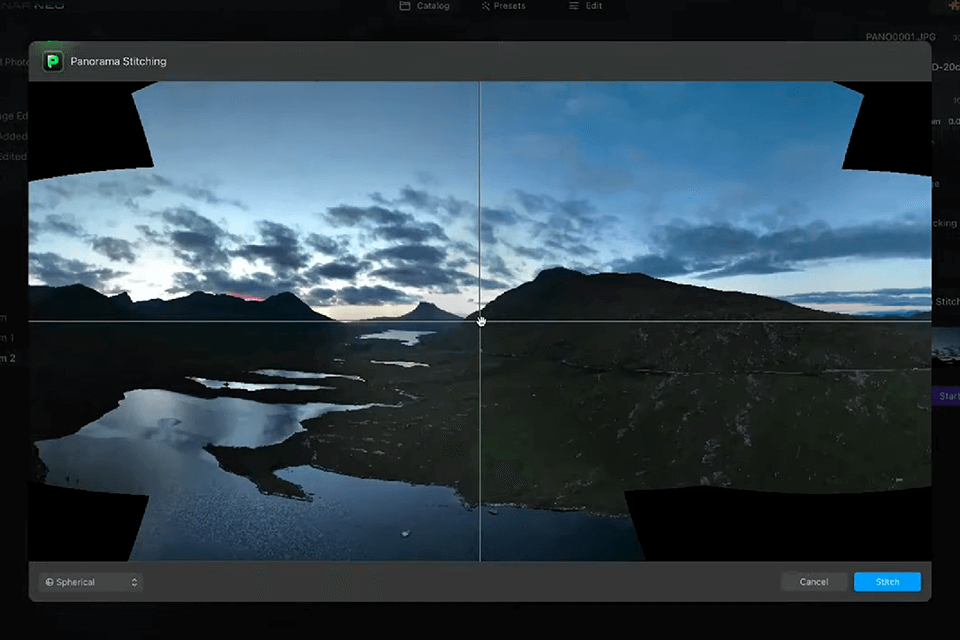Image resolution: width=960 pixels, height=640 pixels.
Task: Click the PANO0001.JPG file name
Action: click(901, 37)
